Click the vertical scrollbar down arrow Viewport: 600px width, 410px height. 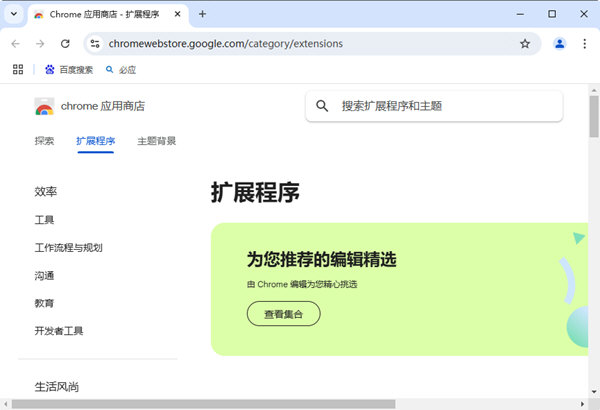click(594, 392)
